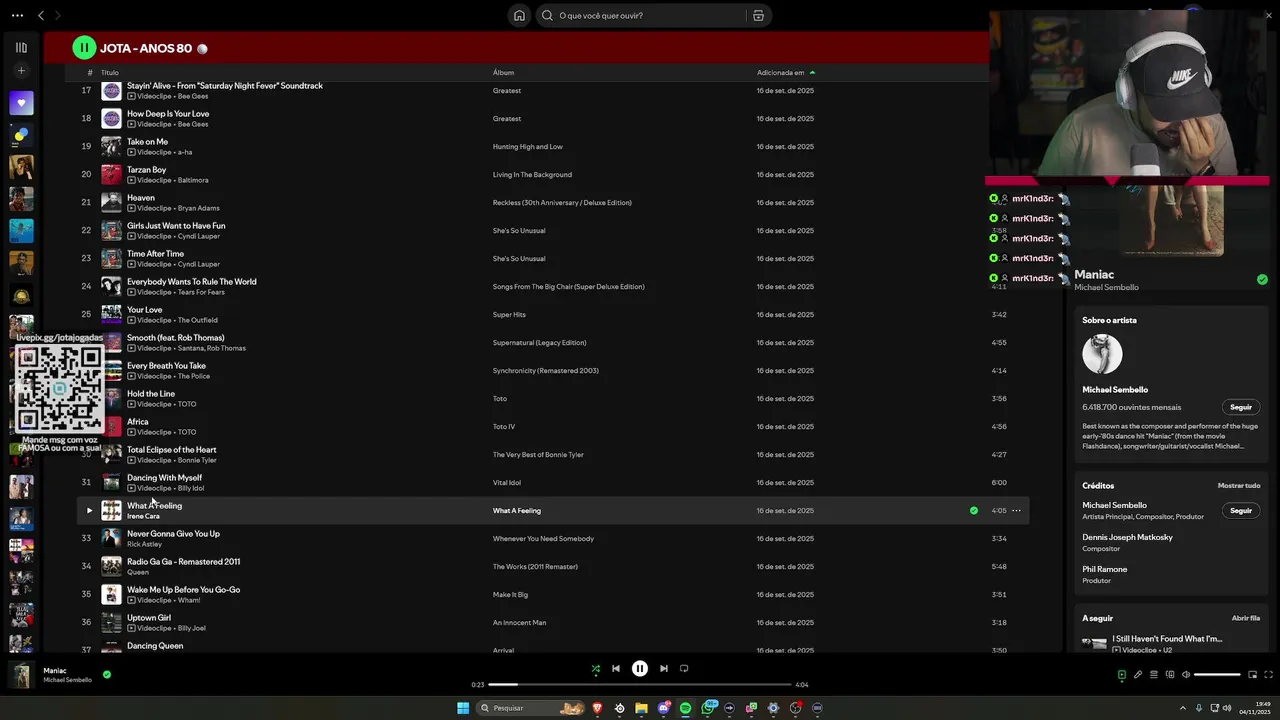
Task: Select Radio Ga Ga - Remastered 2011 track
Action: (x=183, y=562)
